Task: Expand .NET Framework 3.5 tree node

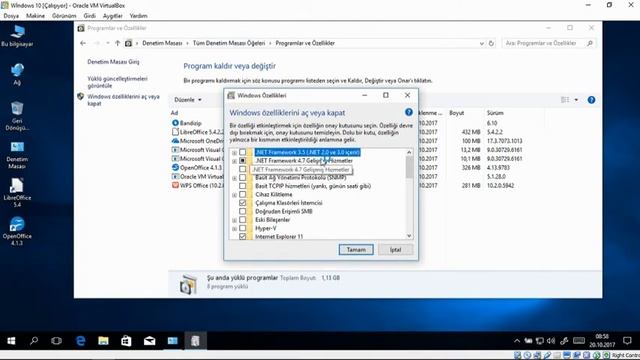Action: (234, 153)
